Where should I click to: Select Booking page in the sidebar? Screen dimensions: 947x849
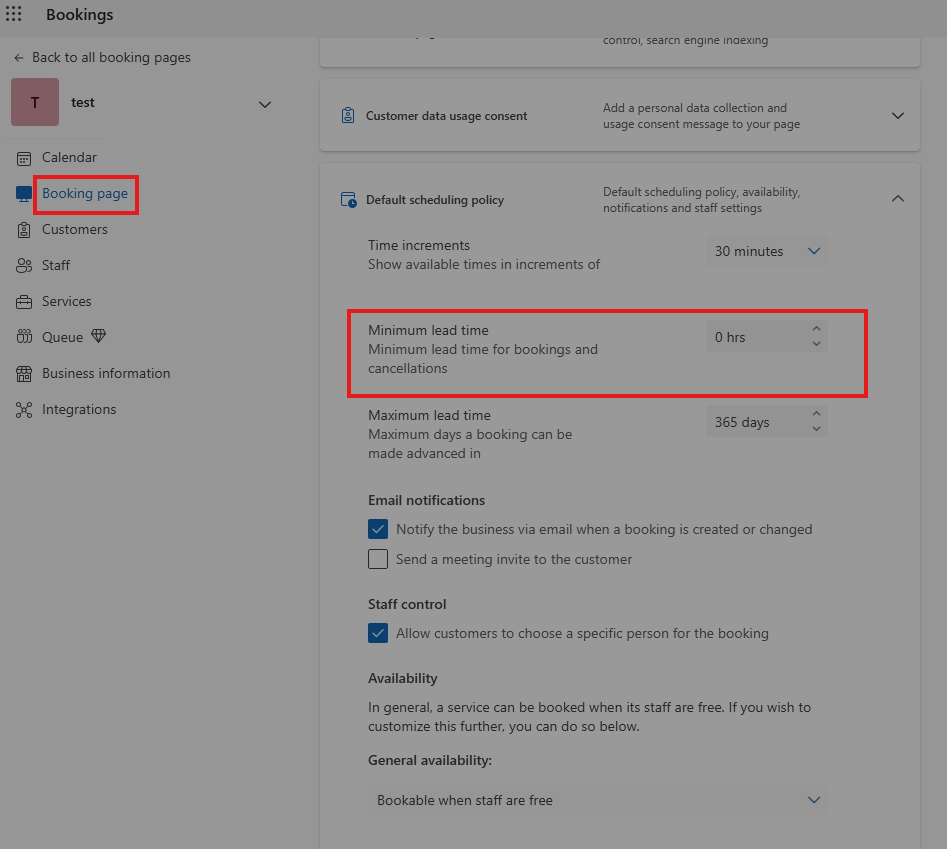click(x=85, y=194)
